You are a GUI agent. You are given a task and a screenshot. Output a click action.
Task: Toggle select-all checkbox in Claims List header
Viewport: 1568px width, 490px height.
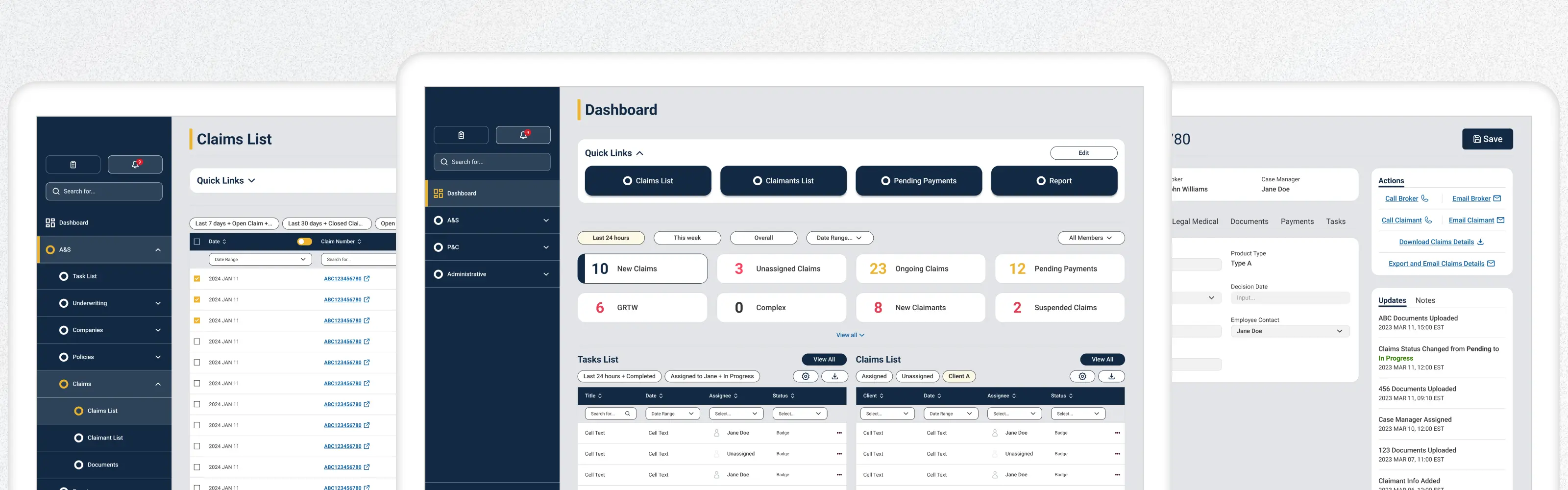tap(196, 242)
